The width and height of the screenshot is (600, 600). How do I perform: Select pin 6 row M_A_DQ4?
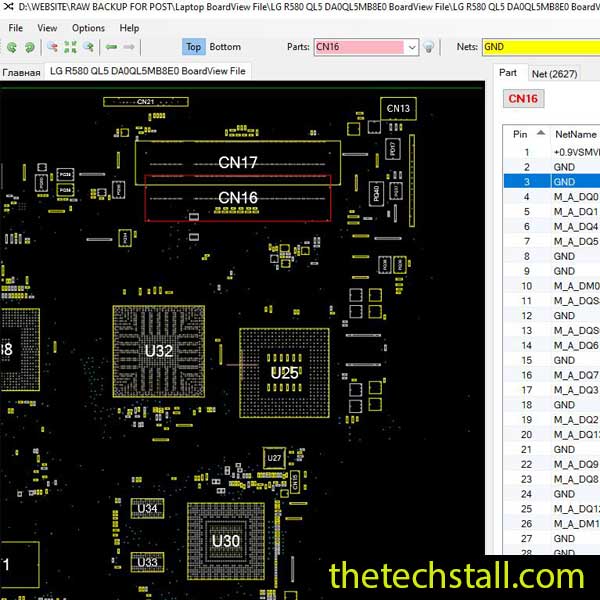click(551, 227)
